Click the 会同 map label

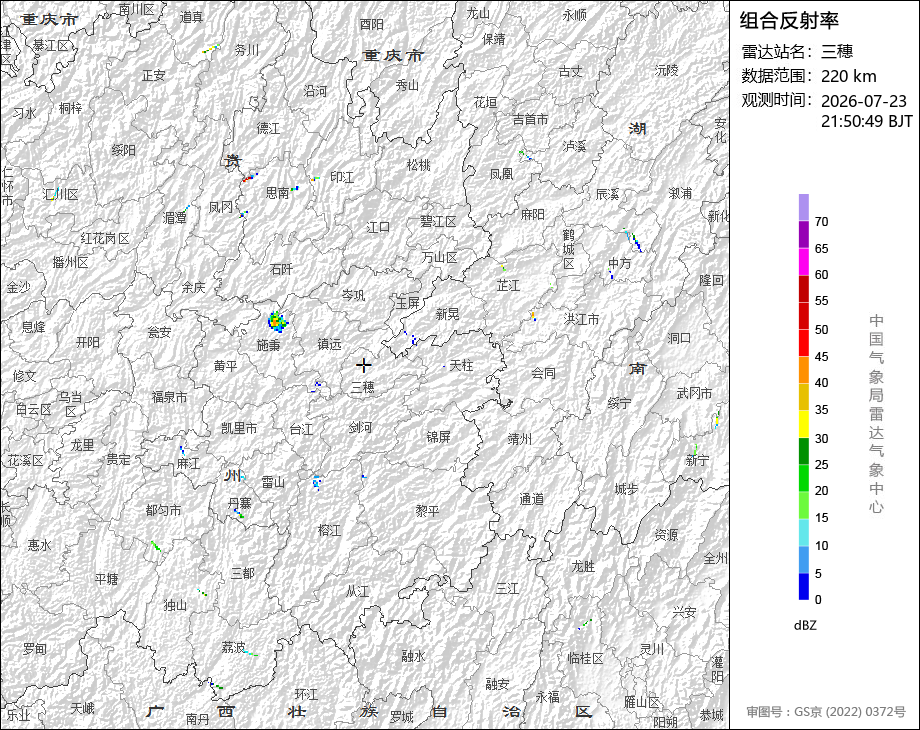tap(543, 373)
